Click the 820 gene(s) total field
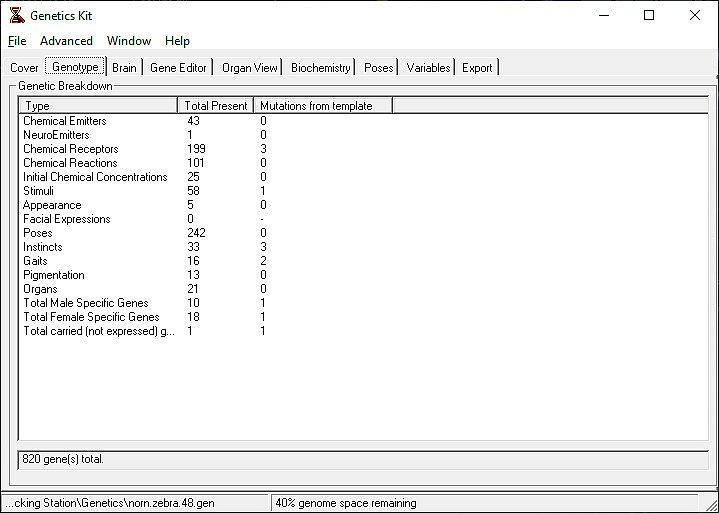 [x=363, y=460]
